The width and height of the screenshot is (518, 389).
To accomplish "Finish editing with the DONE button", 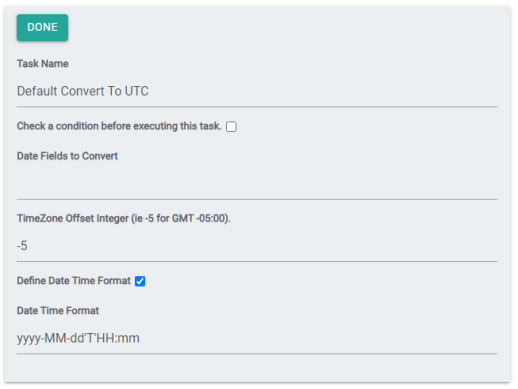I will [x=42, y=27].
